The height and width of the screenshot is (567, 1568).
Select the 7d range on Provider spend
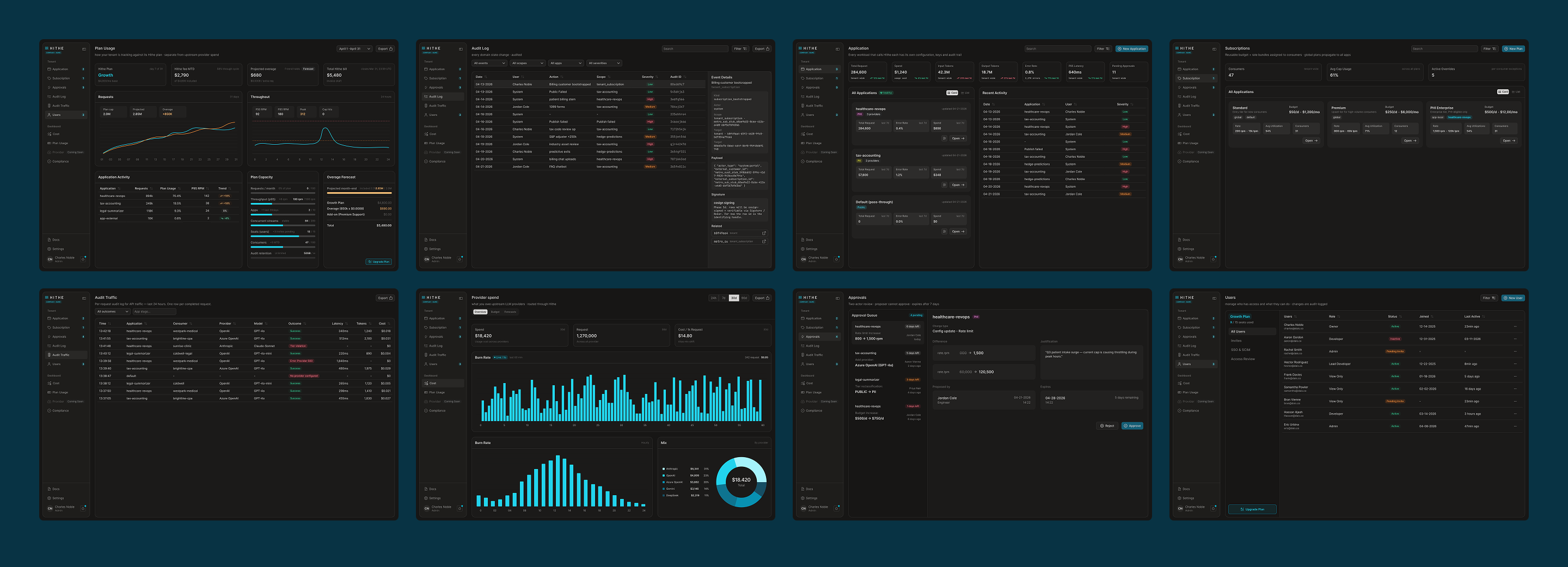(x=724, y=298)
